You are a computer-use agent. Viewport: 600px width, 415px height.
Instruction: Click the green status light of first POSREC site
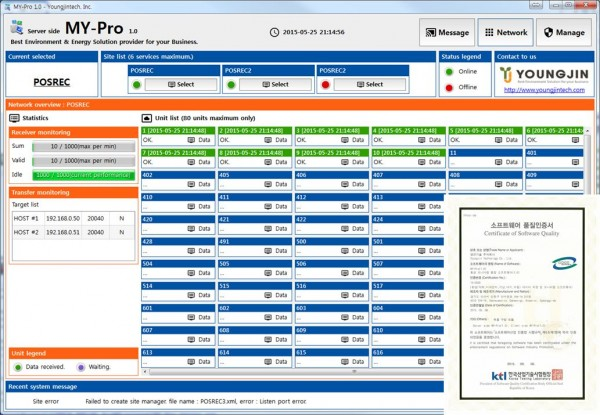click(137, 85)
